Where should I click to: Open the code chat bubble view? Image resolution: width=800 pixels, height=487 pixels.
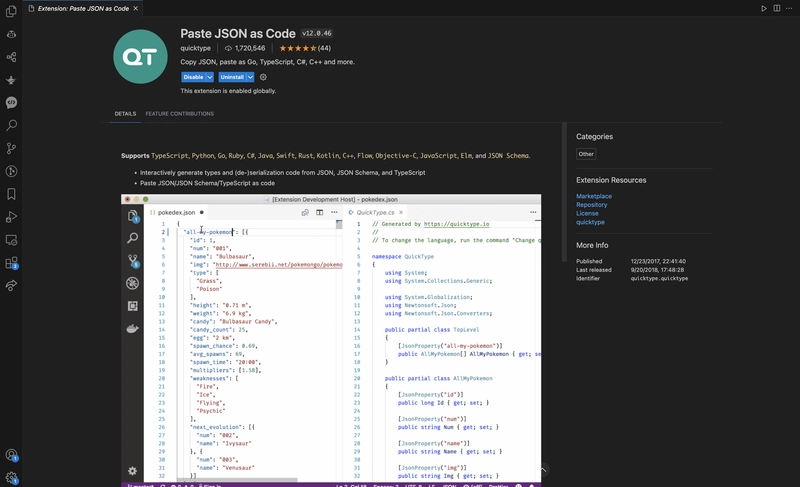(11, 102)
